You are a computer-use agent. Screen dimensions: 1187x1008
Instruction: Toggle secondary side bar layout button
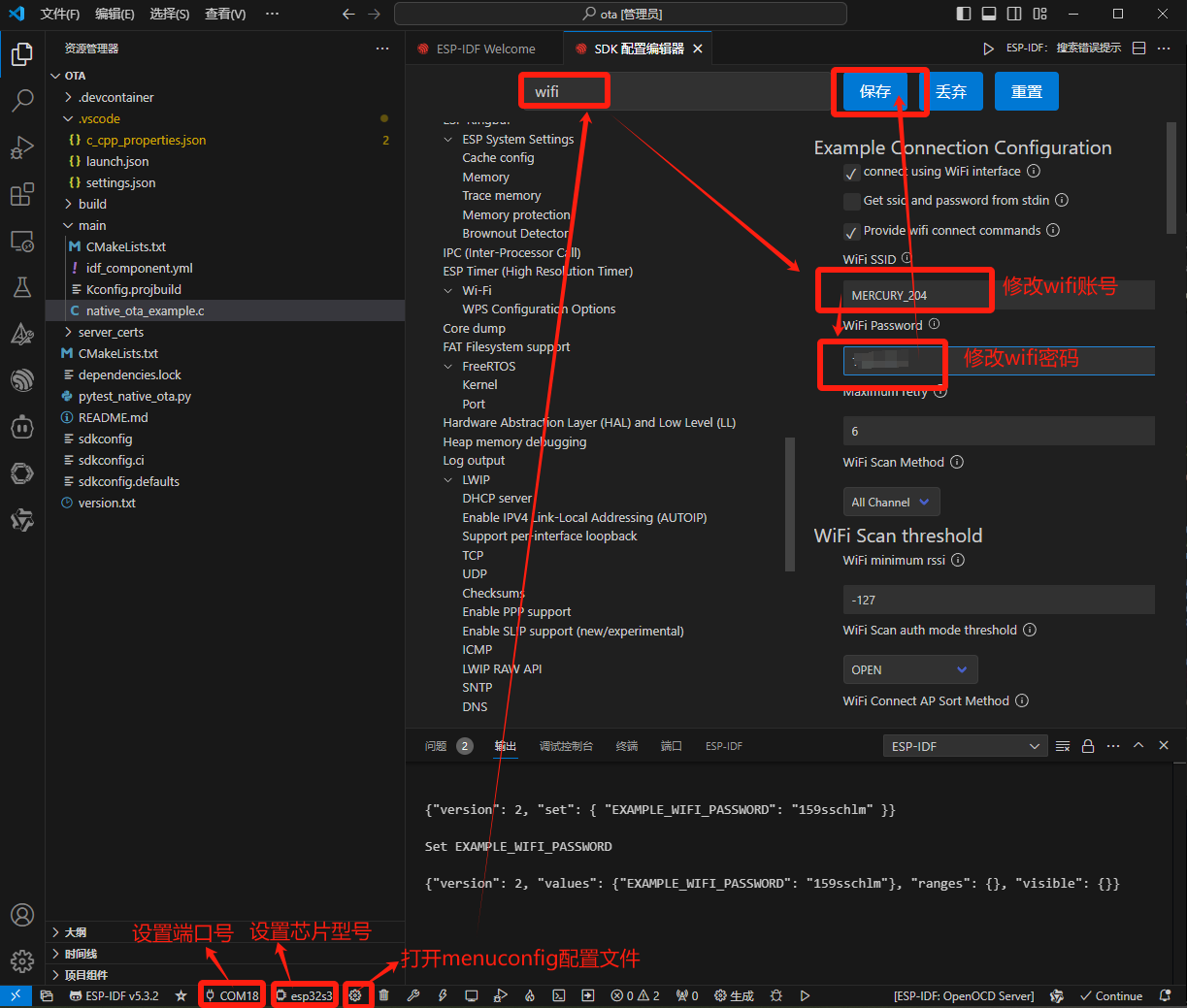coord(1014,14)
